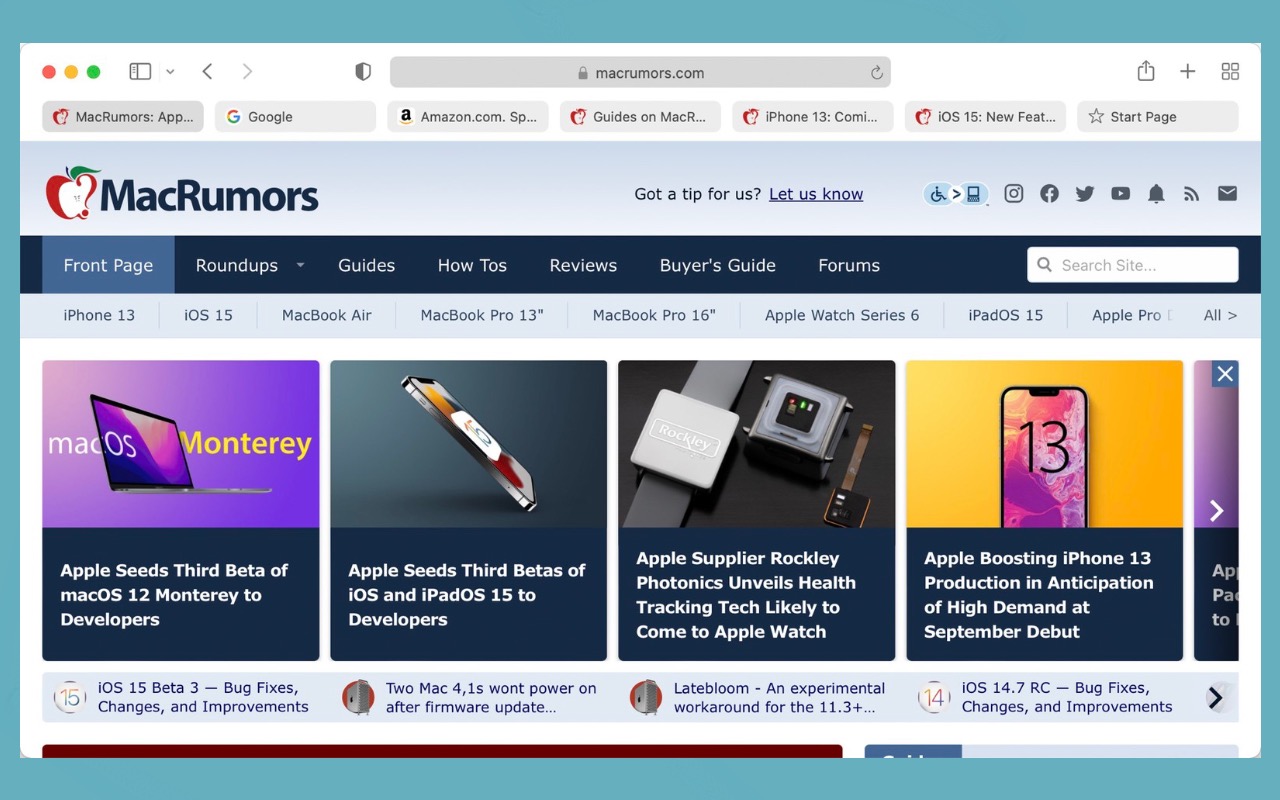Select the Buyer's Guide menu item
1280x800 pixels.
(x=718, y=265)
